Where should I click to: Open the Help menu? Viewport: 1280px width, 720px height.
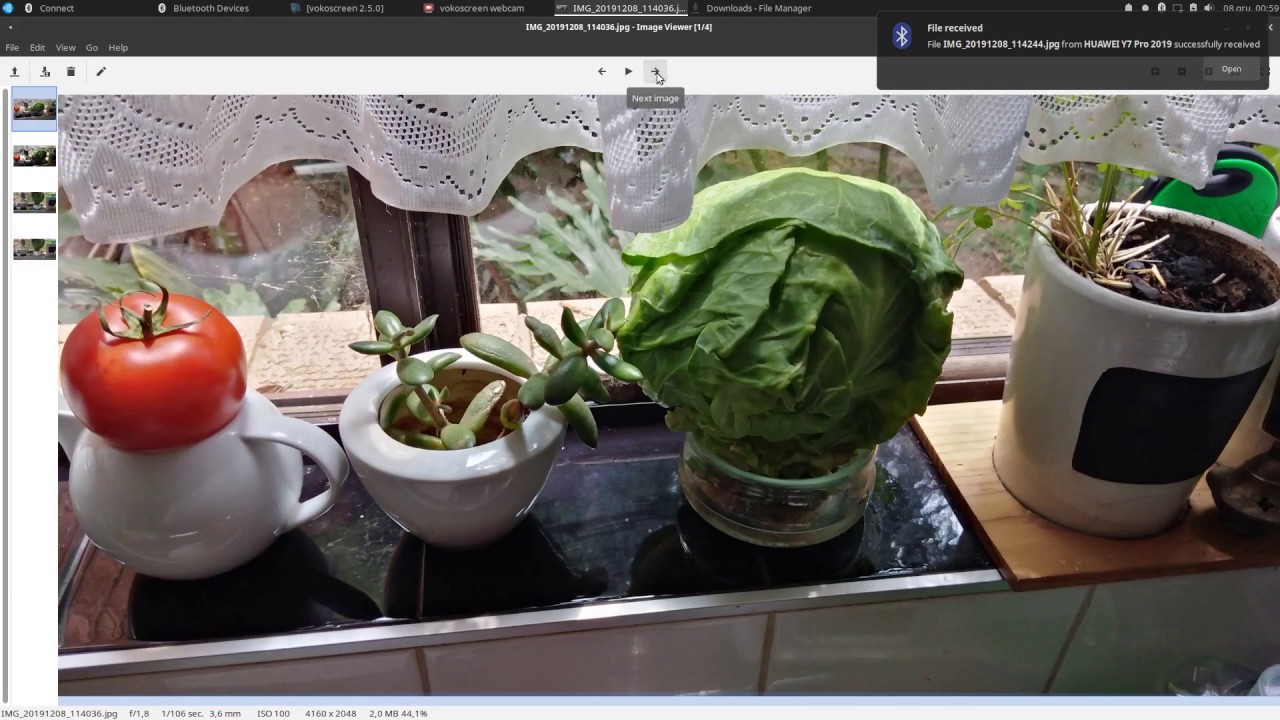pyautogui.click(x=118, y=47)
